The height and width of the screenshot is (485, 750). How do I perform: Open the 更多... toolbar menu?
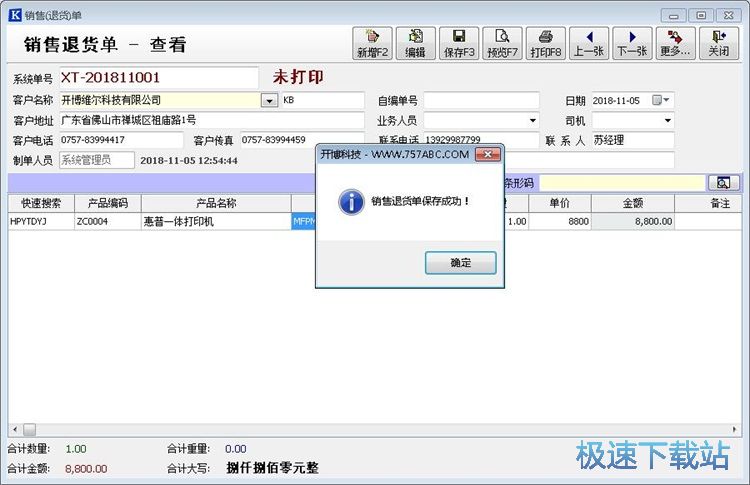coord(675,44)
